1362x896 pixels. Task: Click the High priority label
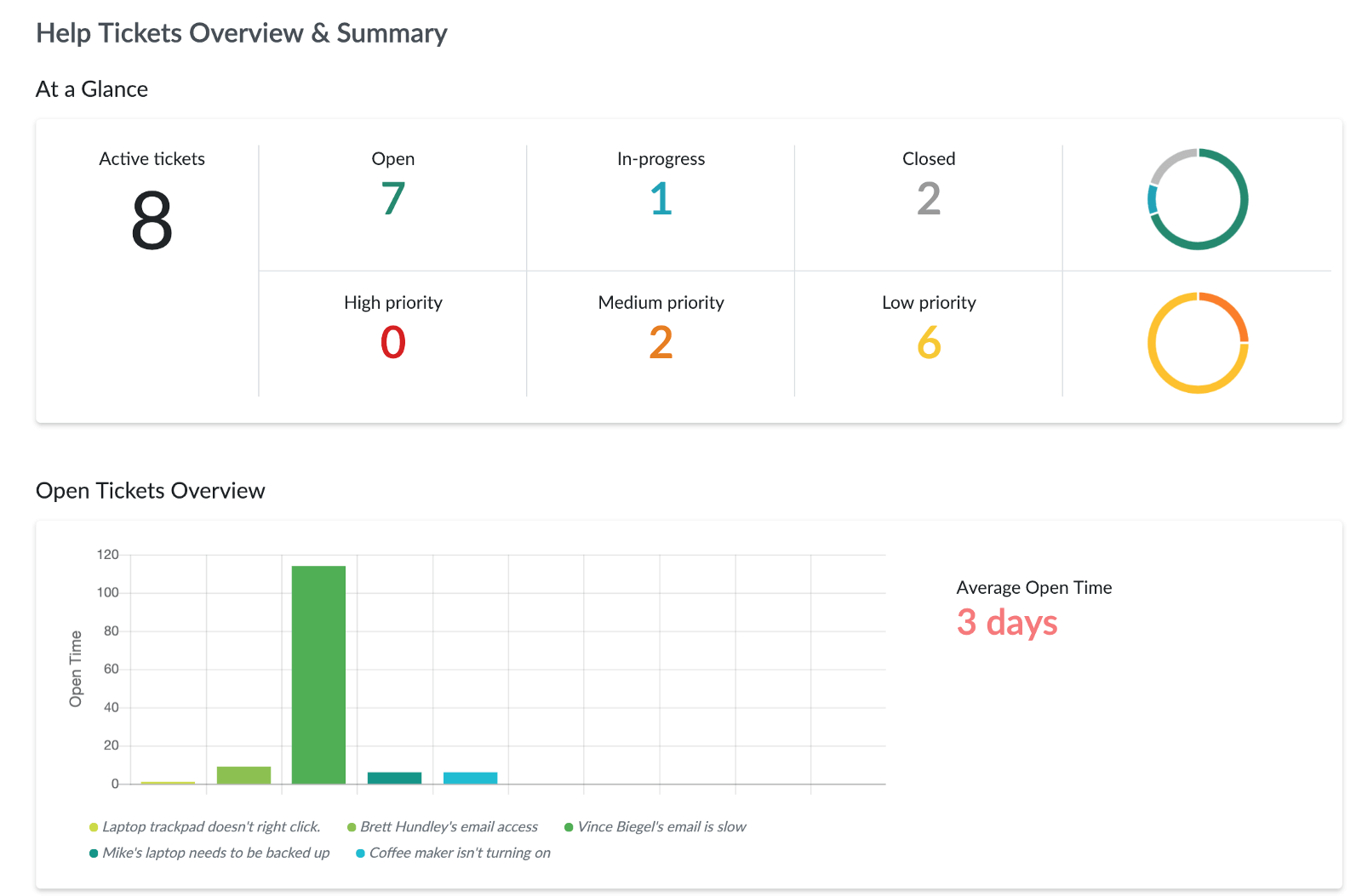(x=393, y=303)
